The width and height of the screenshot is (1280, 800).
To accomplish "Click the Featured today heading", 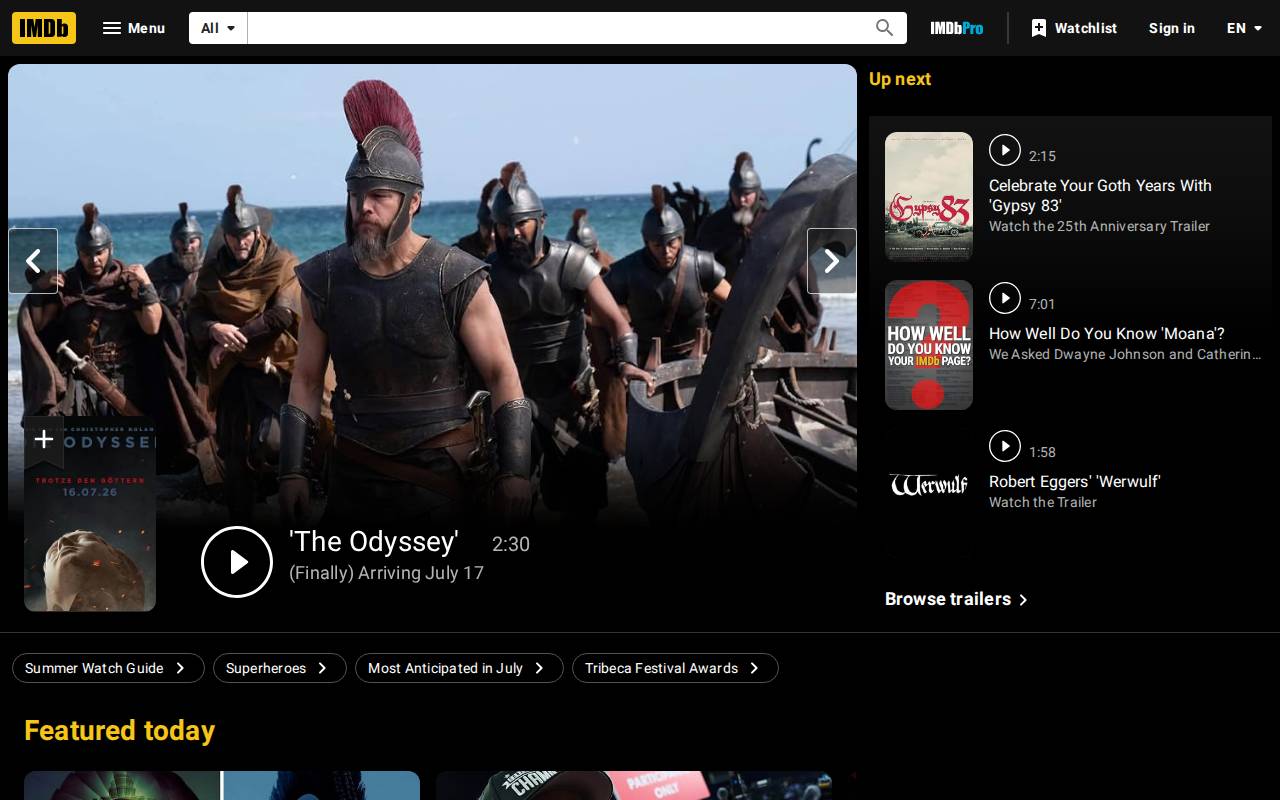I will point(120,731).
